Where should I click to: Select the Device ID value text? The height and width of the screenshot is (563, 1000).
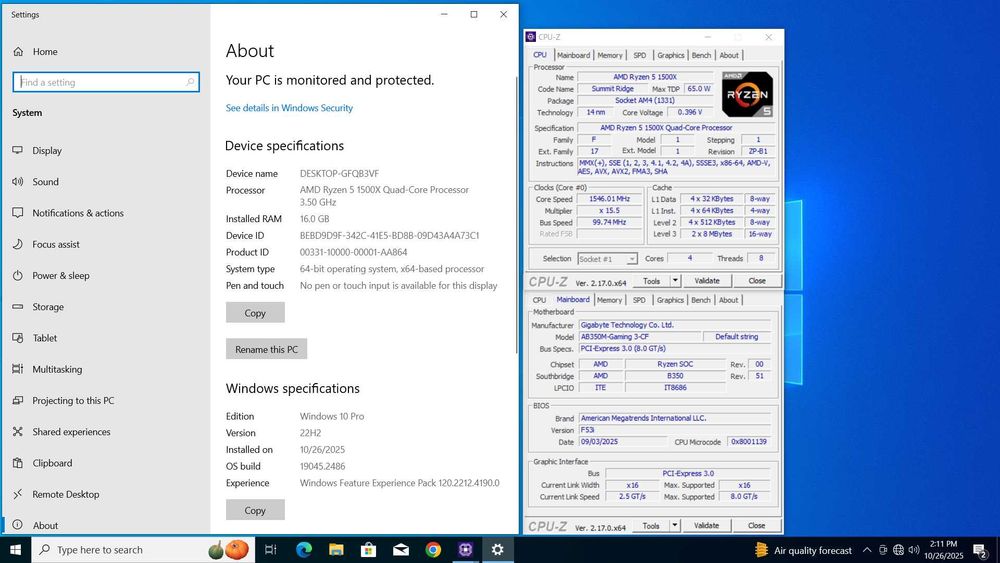(x=389, y=235)
